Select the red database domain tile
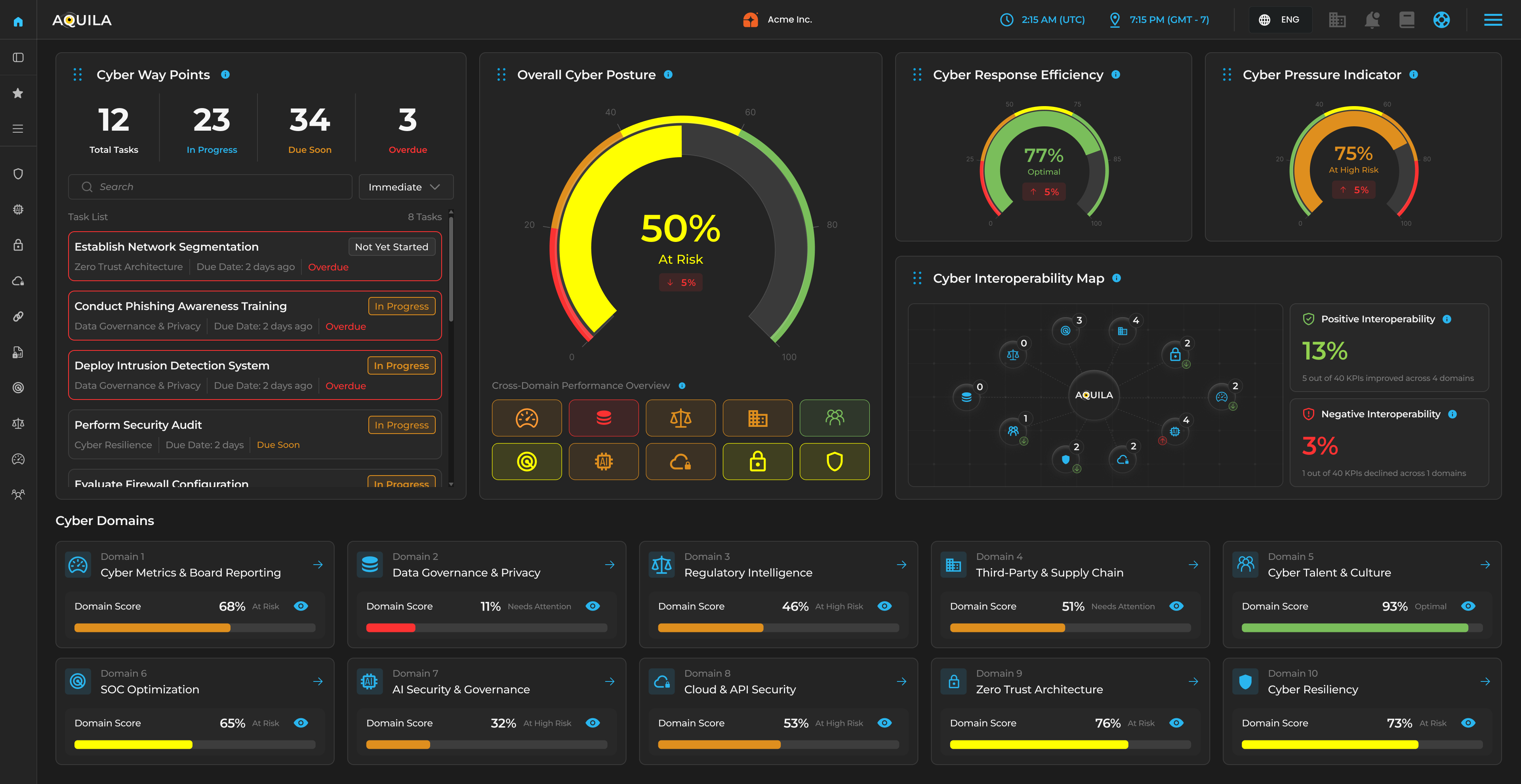 (603, 418)
